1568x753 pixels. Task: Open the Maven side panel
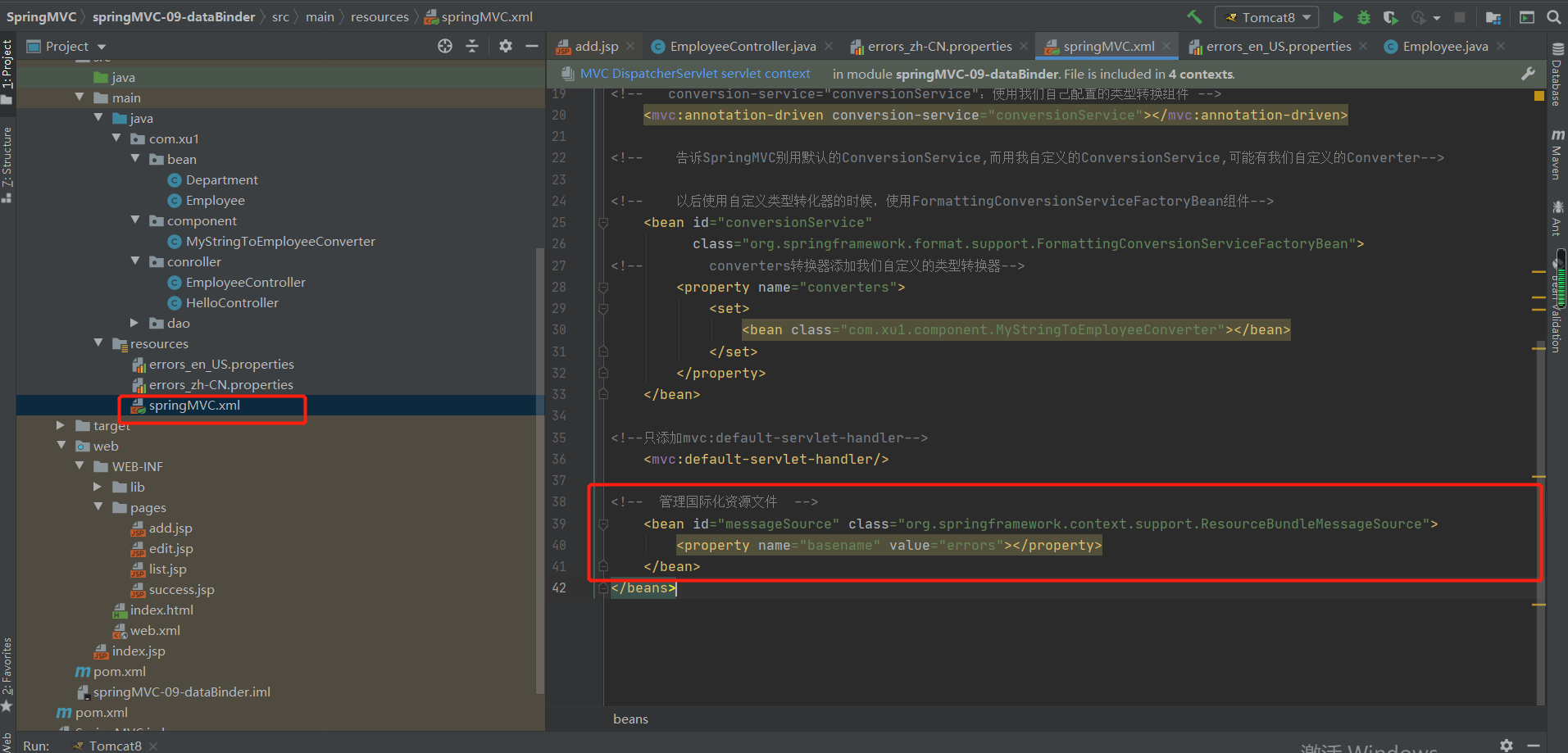point(1557,154)
